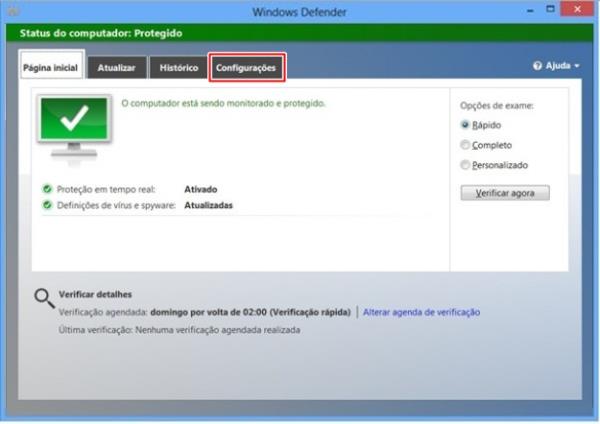Click the Última verificação text line
Viewport: 600px width, 424px height.
click(x=179, y=330)
